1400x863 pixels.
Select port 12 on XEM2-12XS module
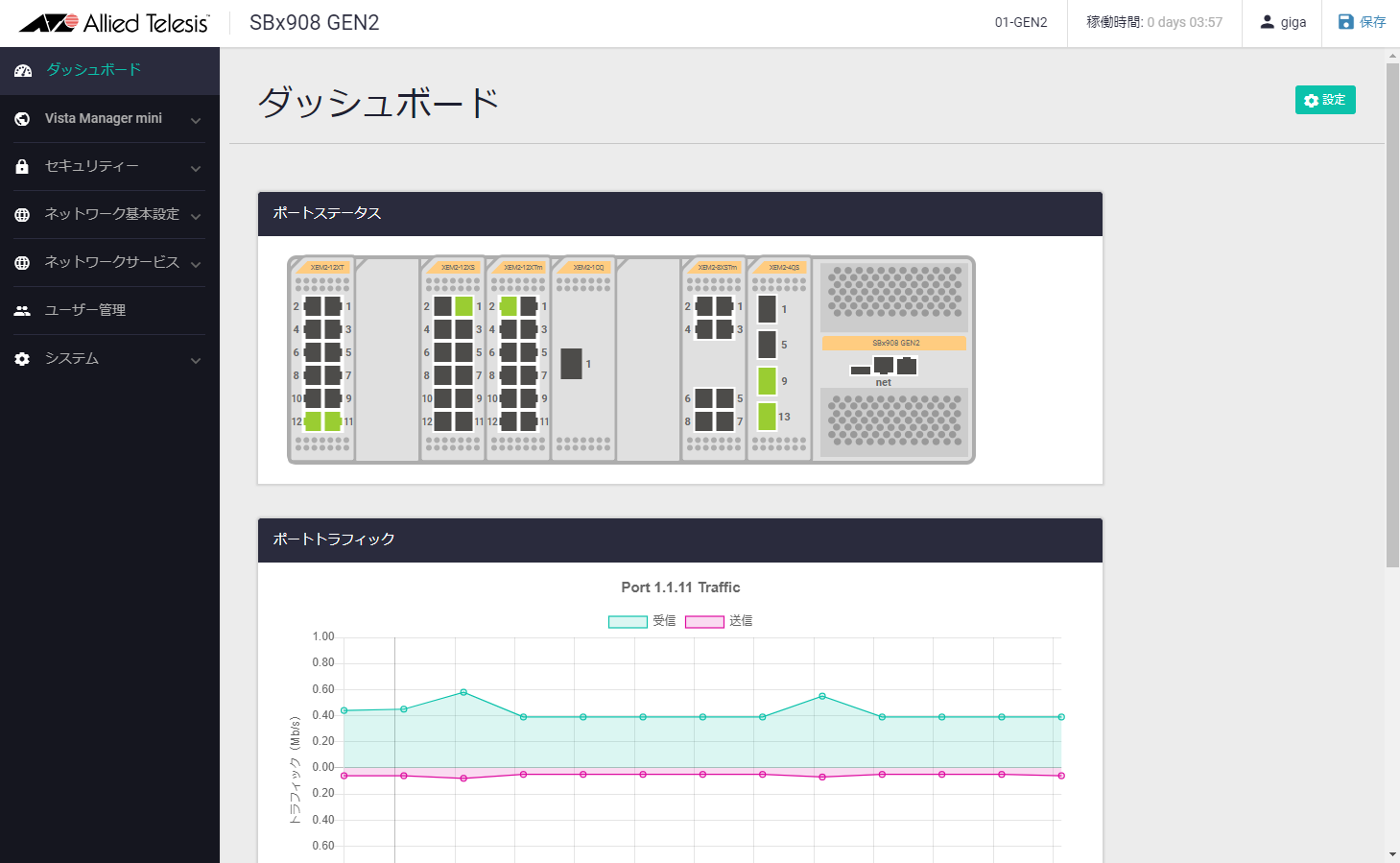[x=442, y=421]
